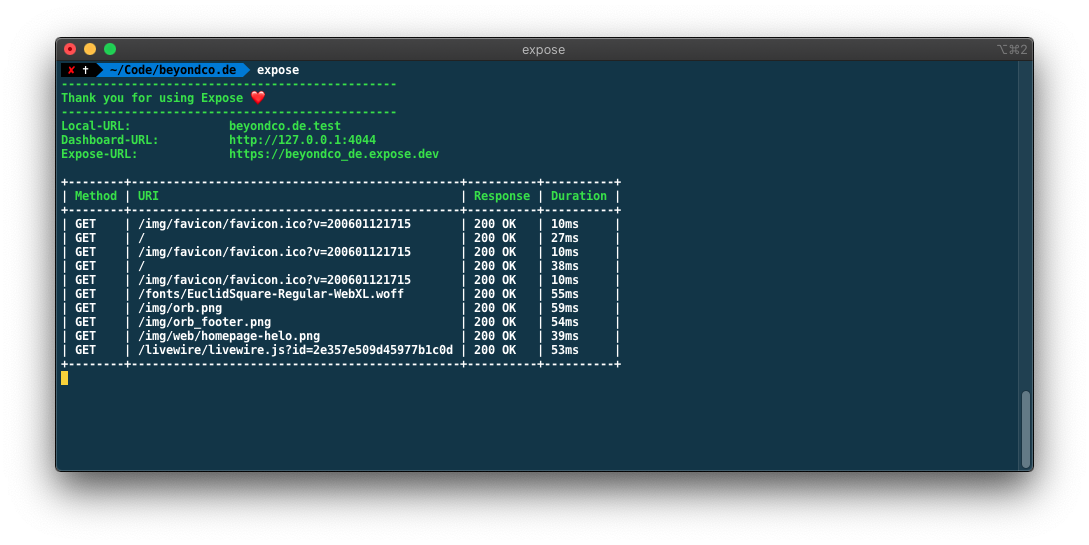Click the Method column header
This screenshot has width=1089, height=545.
click(x=96, y=196)
